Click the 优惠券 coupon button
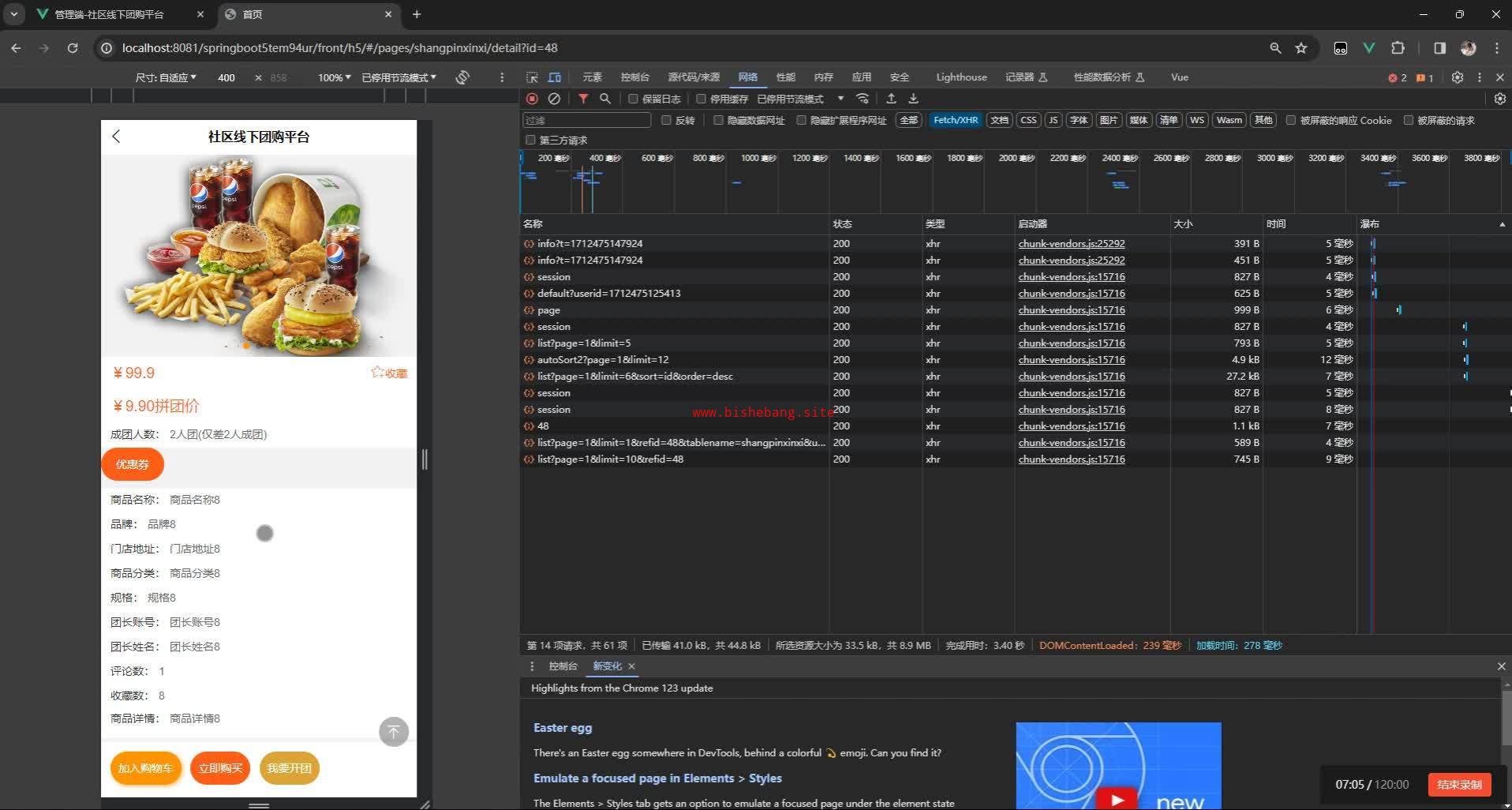The image size is (1512, 810). tap(133, 464)
